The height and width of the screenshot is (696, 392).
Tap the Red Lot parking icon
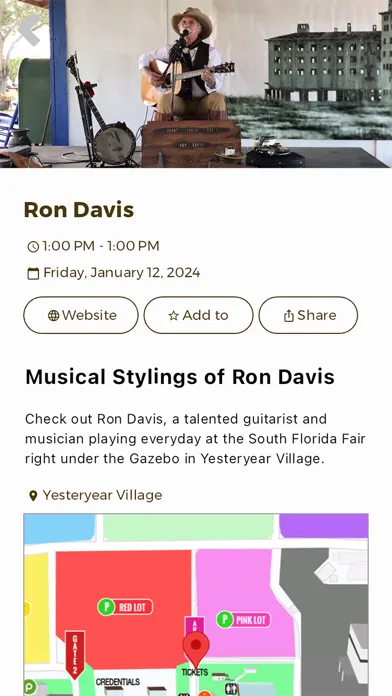pyautogui.click(x=106, y=607)
